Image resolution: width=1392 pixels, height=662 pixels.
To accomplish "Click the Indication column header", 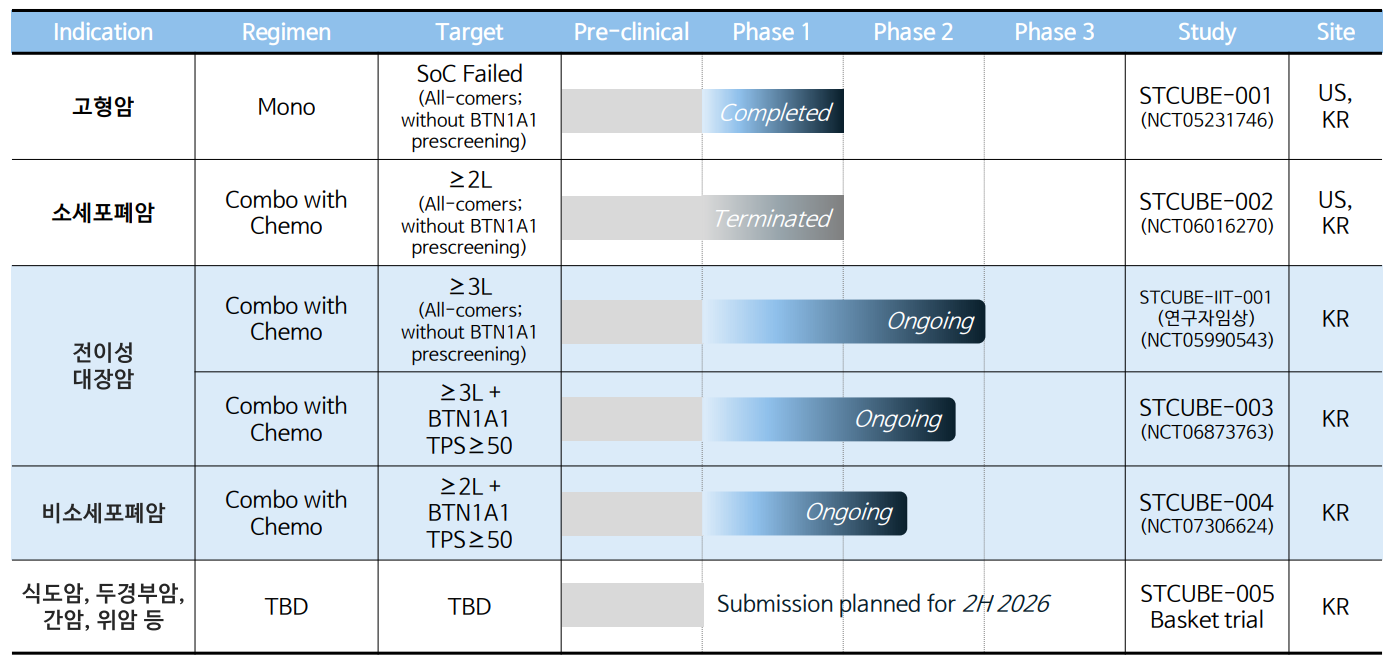I will [x=103, y=32].
